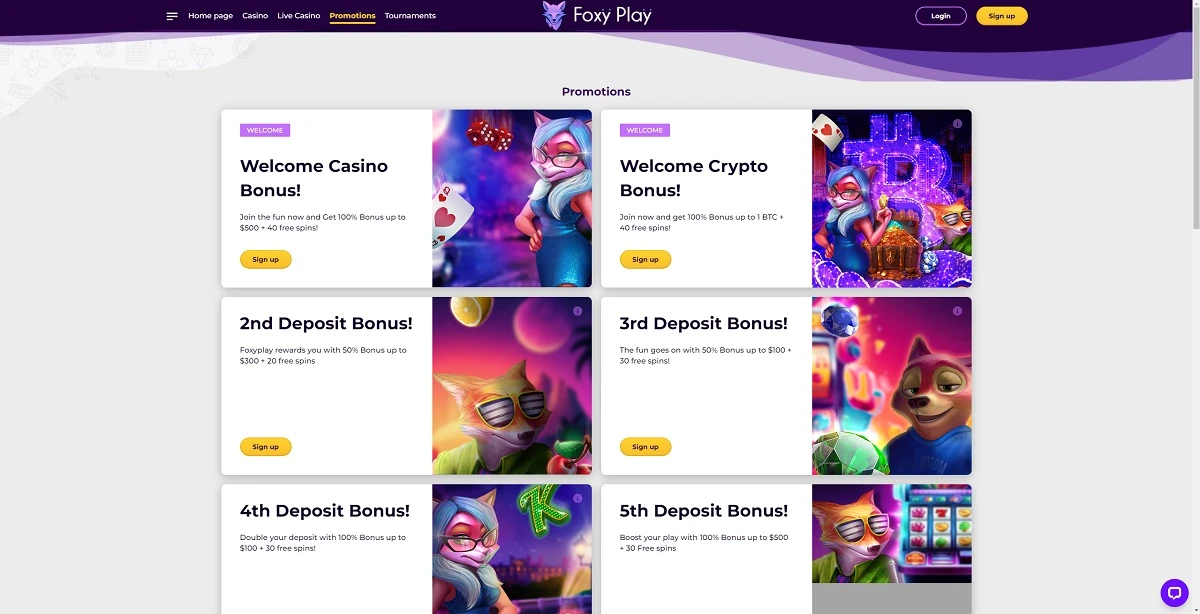
Task: Open the live chat bubble icon
Action: [x=1174, y=592]
